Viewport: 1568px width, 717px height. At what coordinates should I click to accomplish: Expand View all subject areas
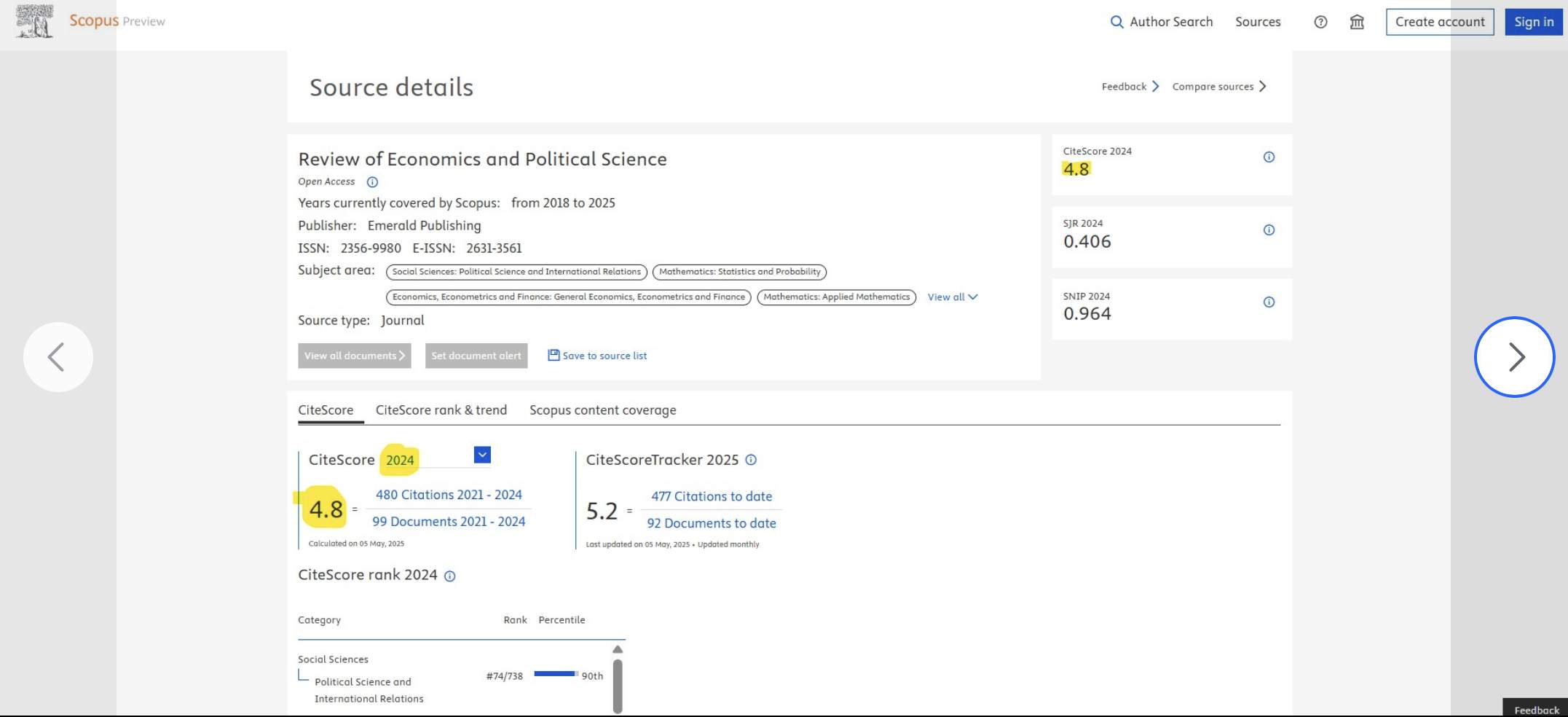[953, 297]
